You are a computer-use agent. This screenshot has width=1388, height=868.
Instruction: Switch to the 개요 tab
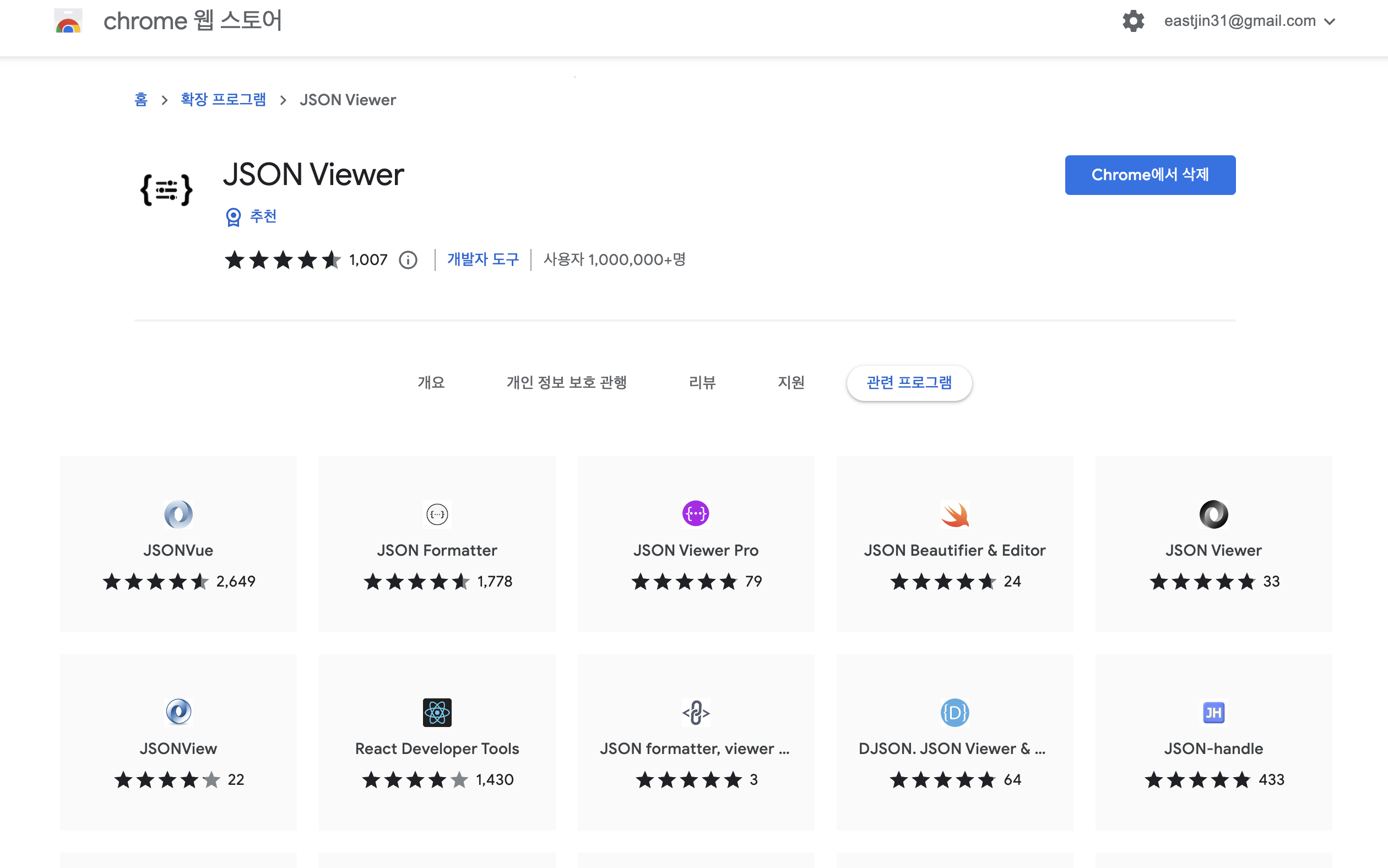[431, 382]
